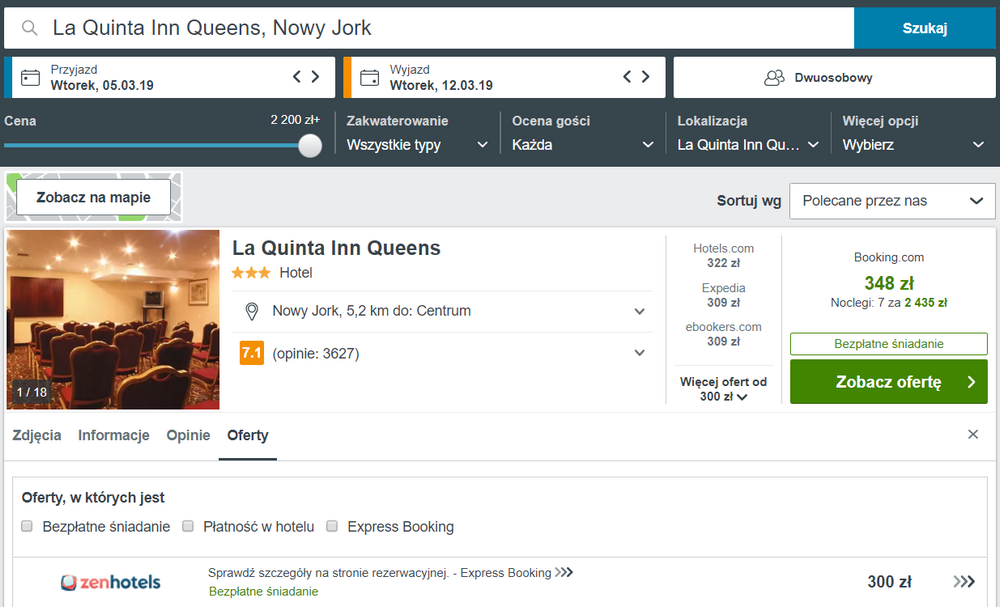Screen dimensions: 1000x607
Task: Click the zenhotels logo
Action: coord(110,582)
